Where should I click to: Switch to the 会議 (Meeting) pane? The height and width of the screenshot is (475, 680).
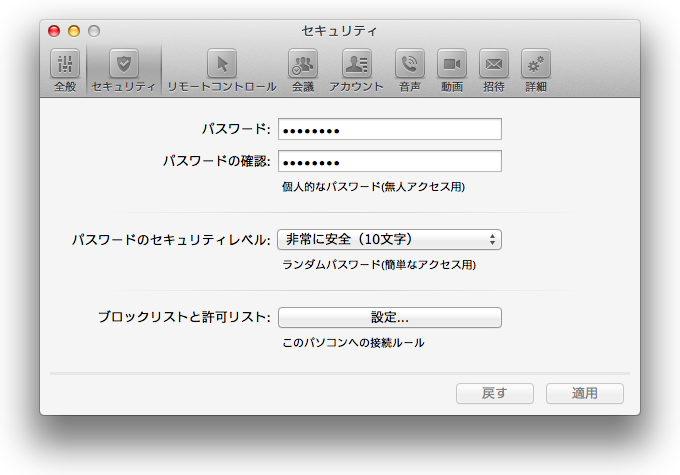[x=303, y=70]
